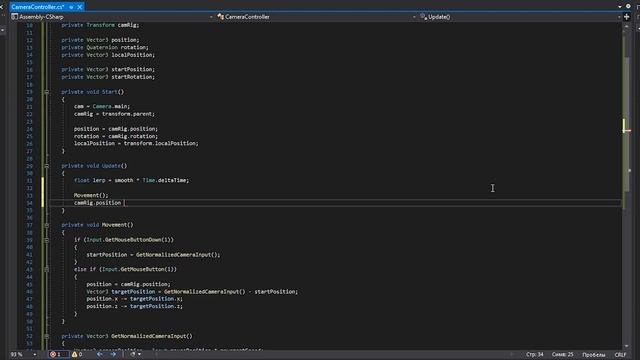The image size is (640, 360).
Task: Click the 'Vector3 targetPosition' line
Action: tap(192, 292)
